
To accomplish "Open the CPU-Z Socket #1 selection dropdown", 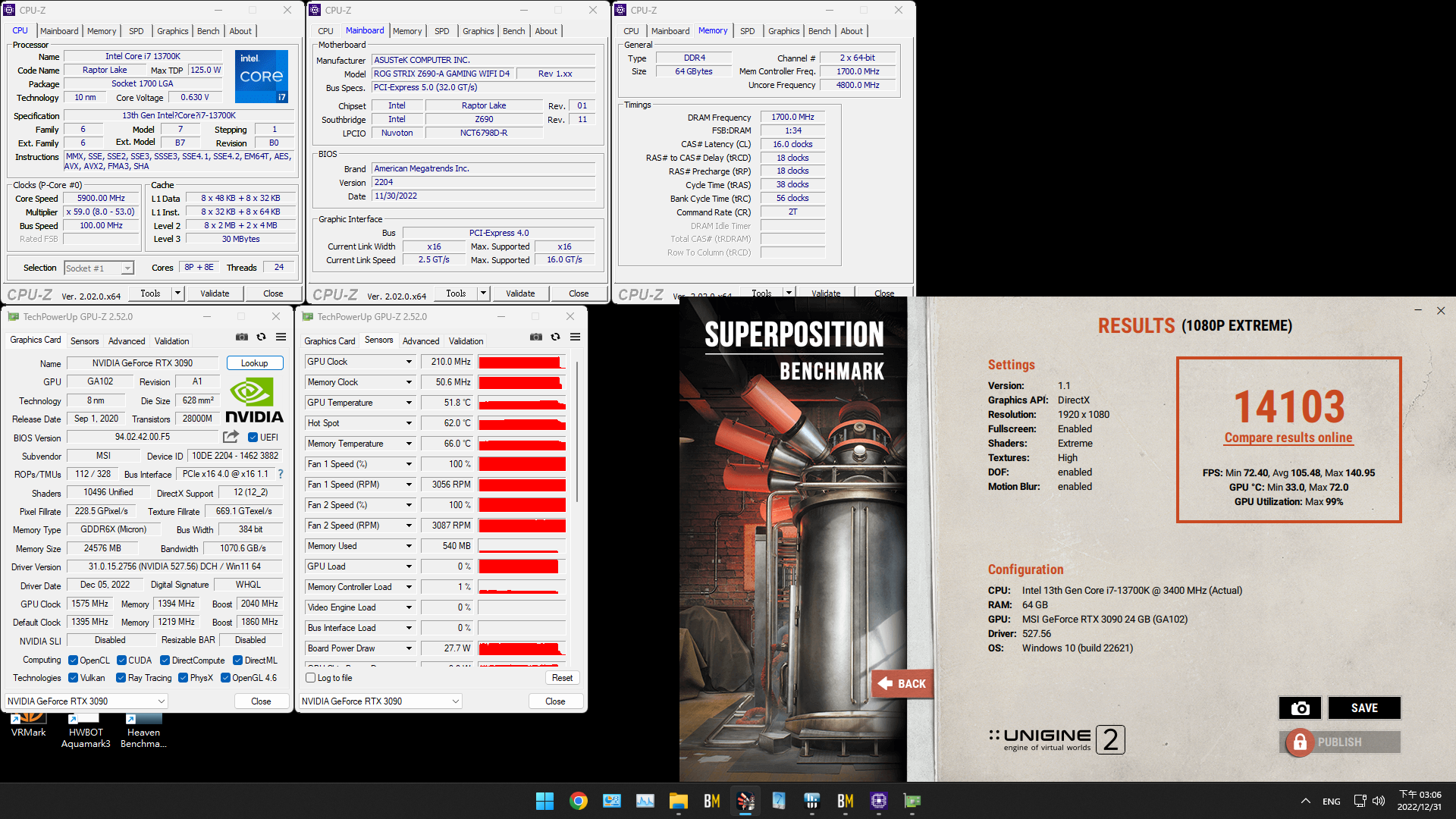I will click(x=99, y=268).
